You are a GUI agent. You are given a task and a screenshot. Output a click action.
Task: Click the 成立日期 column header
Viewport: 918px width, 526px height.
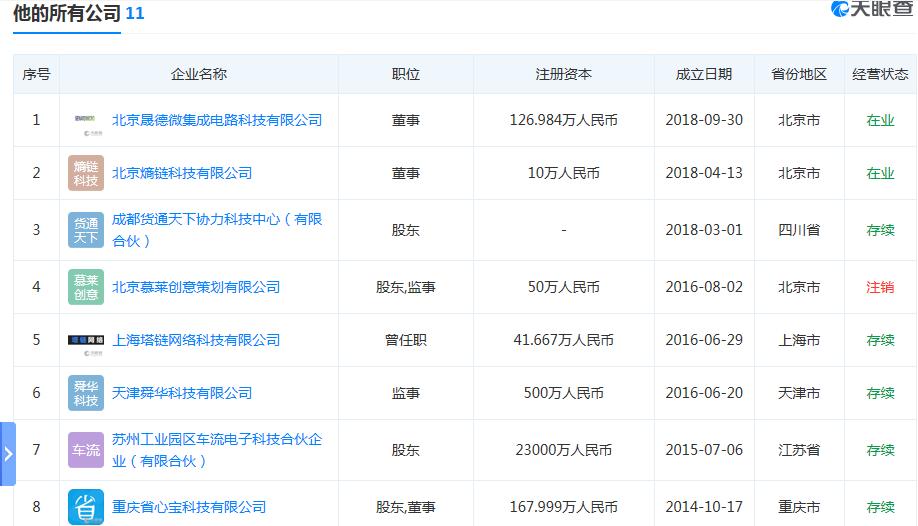click(704, 74)
